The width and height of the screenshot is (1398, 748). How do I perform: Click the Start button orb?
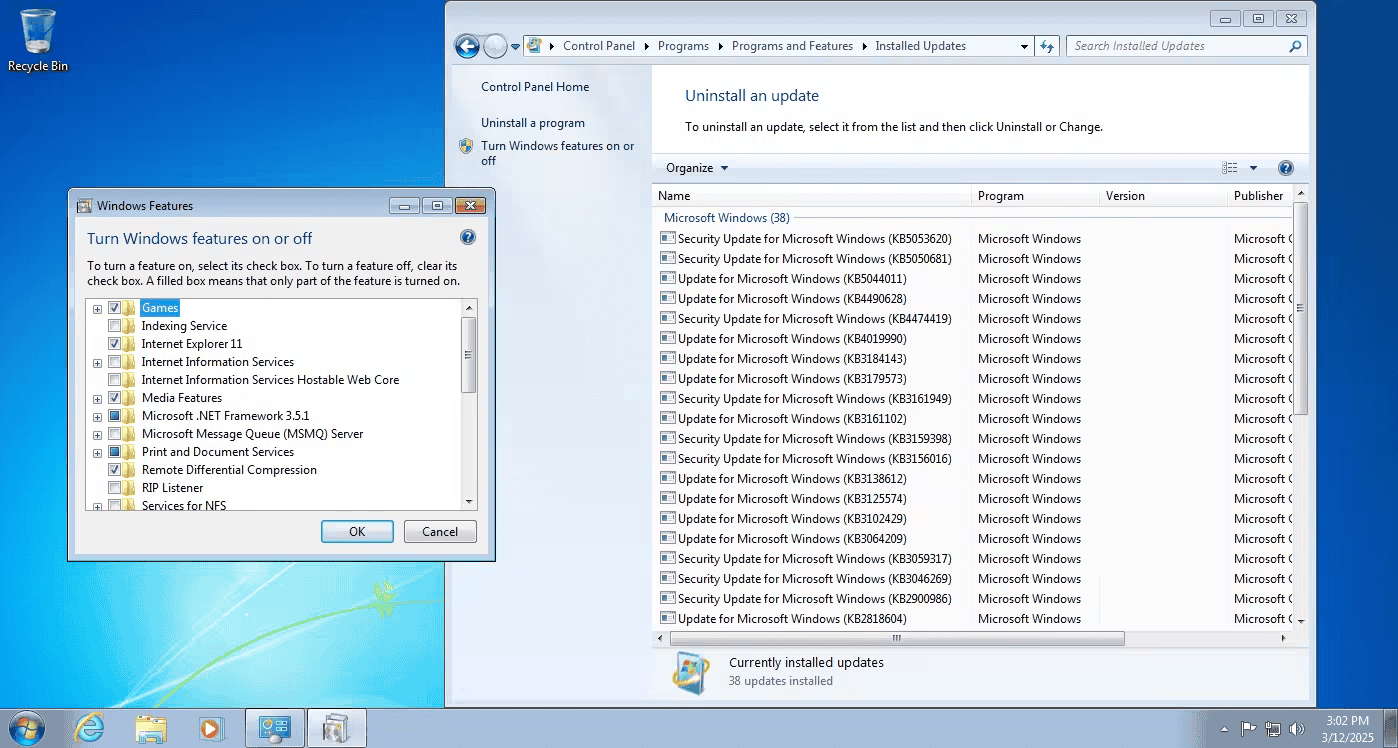click(x=27, y=728)
